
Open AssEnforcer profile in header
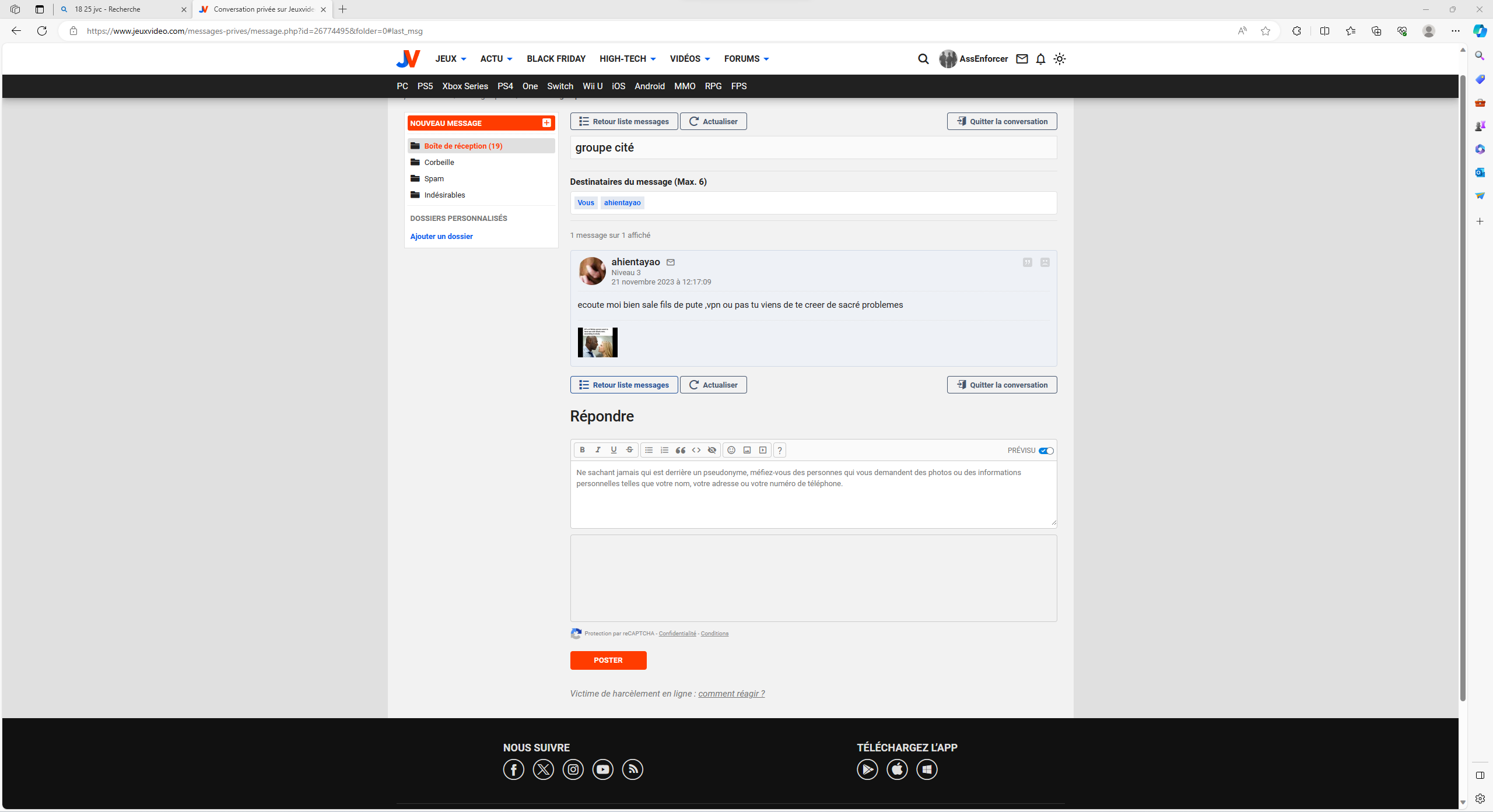(x=973, y=59)
